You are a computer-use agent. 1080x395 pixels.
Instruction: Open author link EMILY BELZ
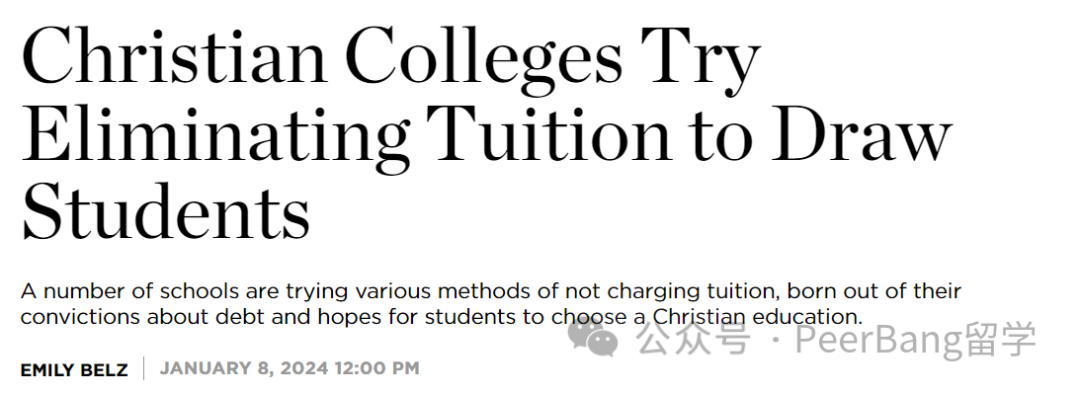point(74,370)
